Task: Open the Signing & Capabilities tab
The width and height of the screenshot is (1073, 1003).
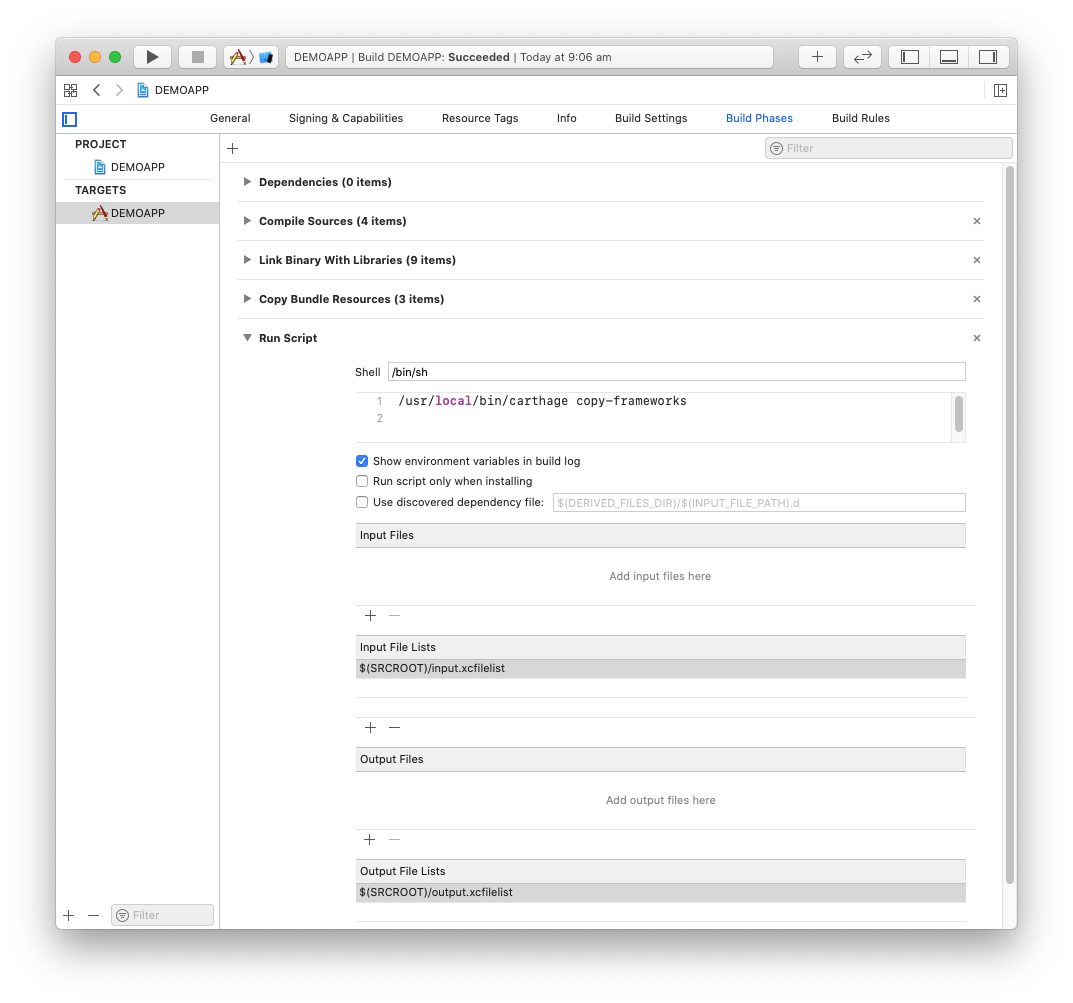Action: 346,118
